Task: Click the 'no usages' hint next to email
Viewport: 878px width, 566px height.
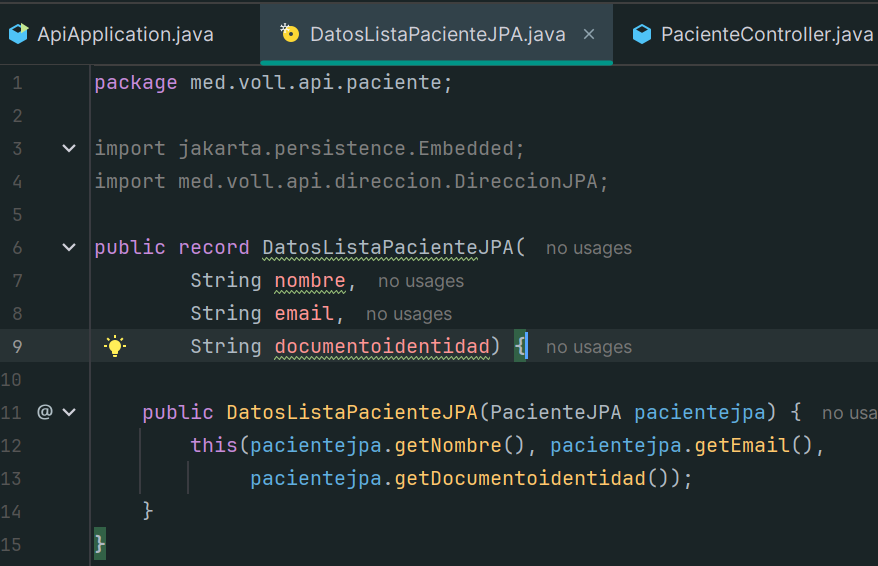Action: (x=409, y=314)
